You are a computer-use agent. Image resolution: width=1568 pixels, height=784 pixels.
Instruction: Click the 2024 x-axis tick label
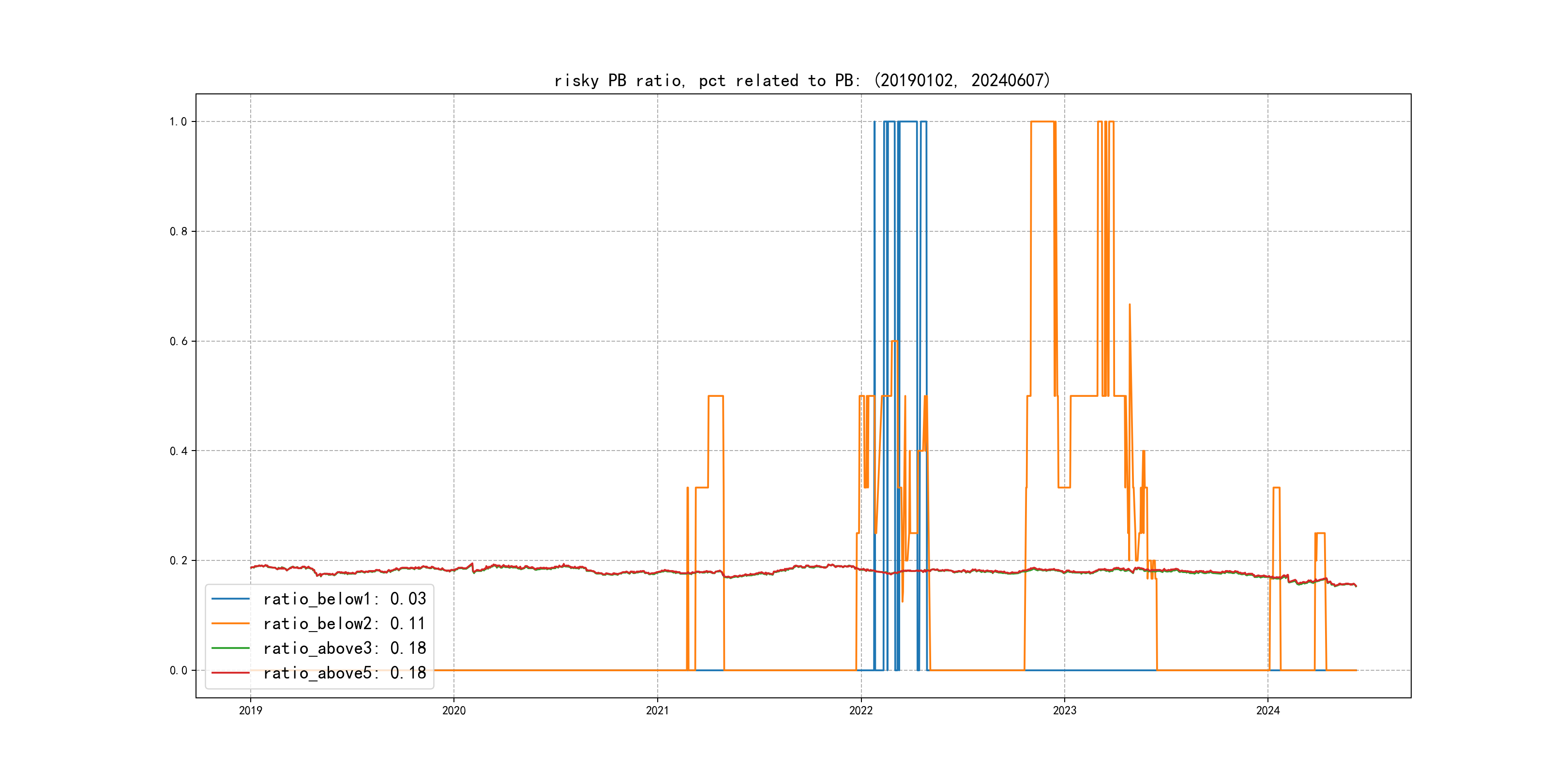click(1268, 710)
